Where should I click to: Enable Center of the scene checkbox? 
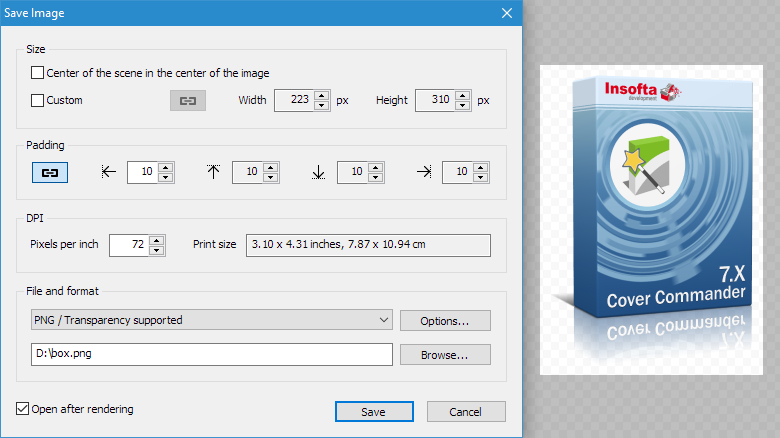tap(37, 73)
